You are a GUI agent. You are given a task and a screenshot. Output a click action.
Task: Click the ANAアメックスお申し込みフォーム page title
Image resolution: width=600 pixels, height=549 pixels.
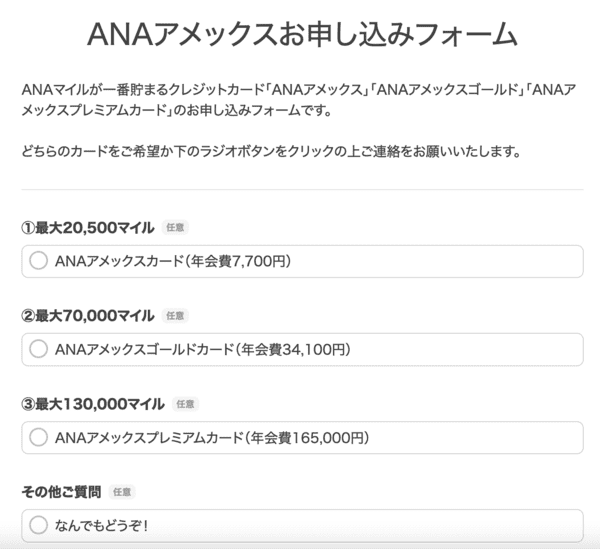[x=301, y=36]
